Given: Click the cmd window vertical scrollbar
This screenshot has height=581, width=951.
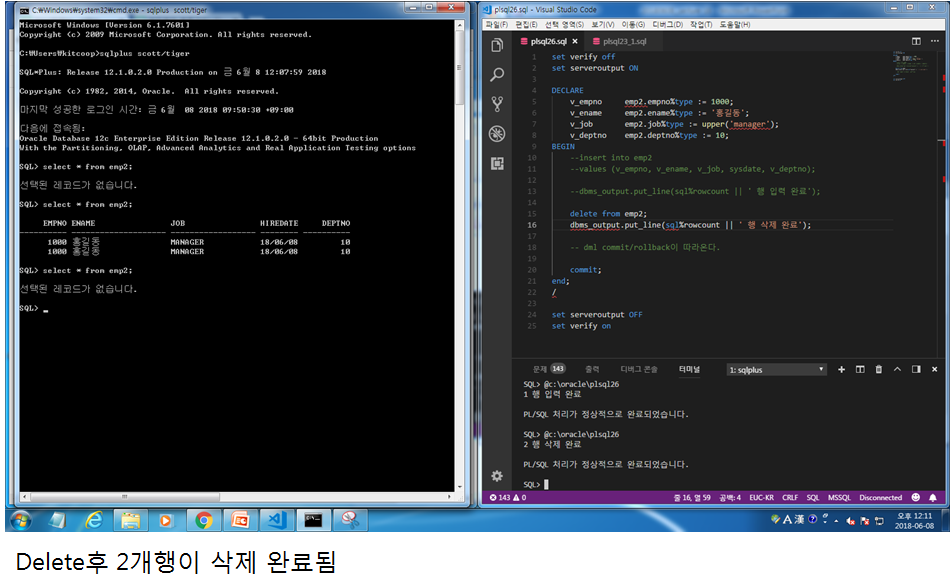Looking at the screenshot, I should pos(459,255).
